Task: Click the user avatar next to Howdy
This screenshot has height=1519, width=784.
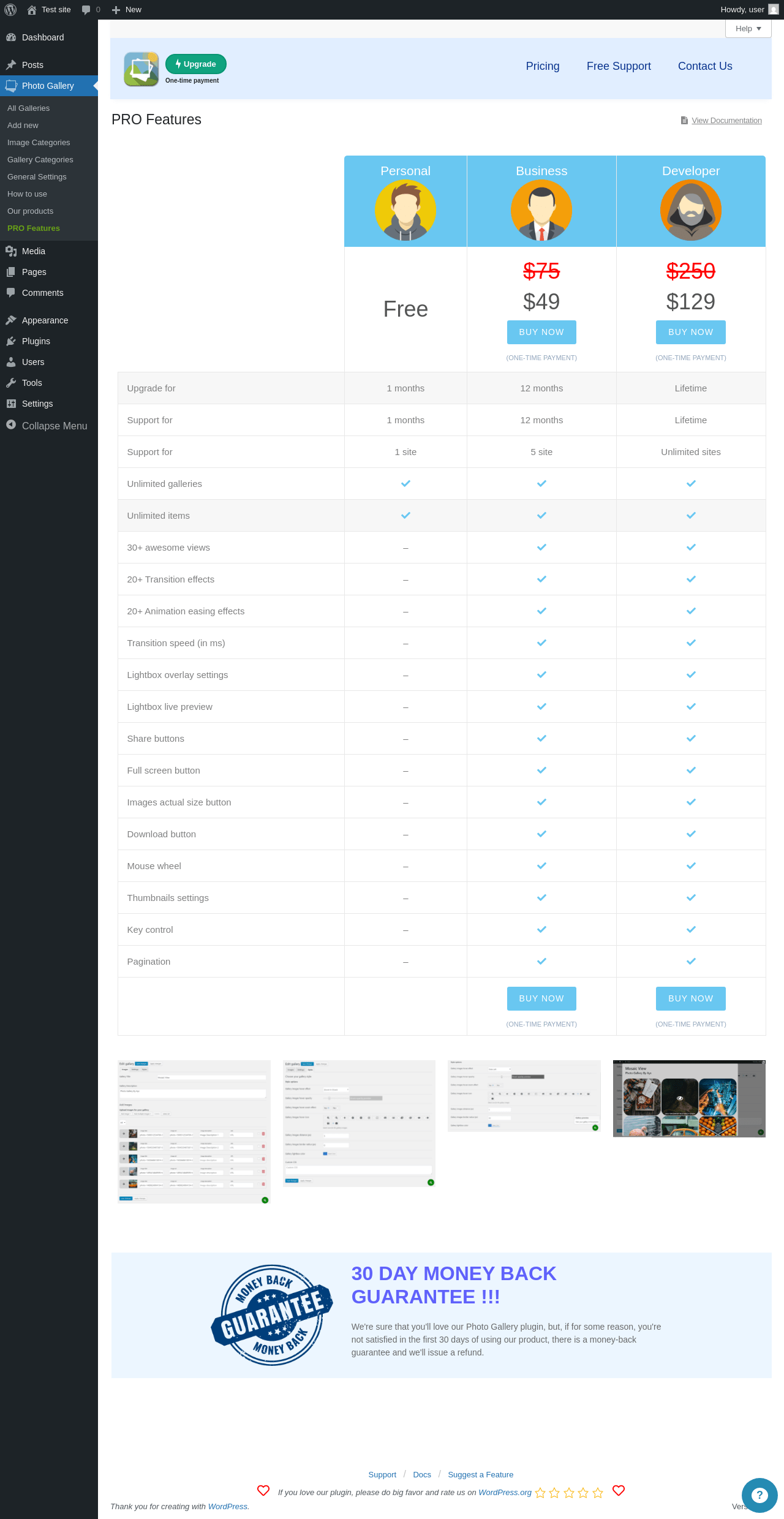Action: 774,10
